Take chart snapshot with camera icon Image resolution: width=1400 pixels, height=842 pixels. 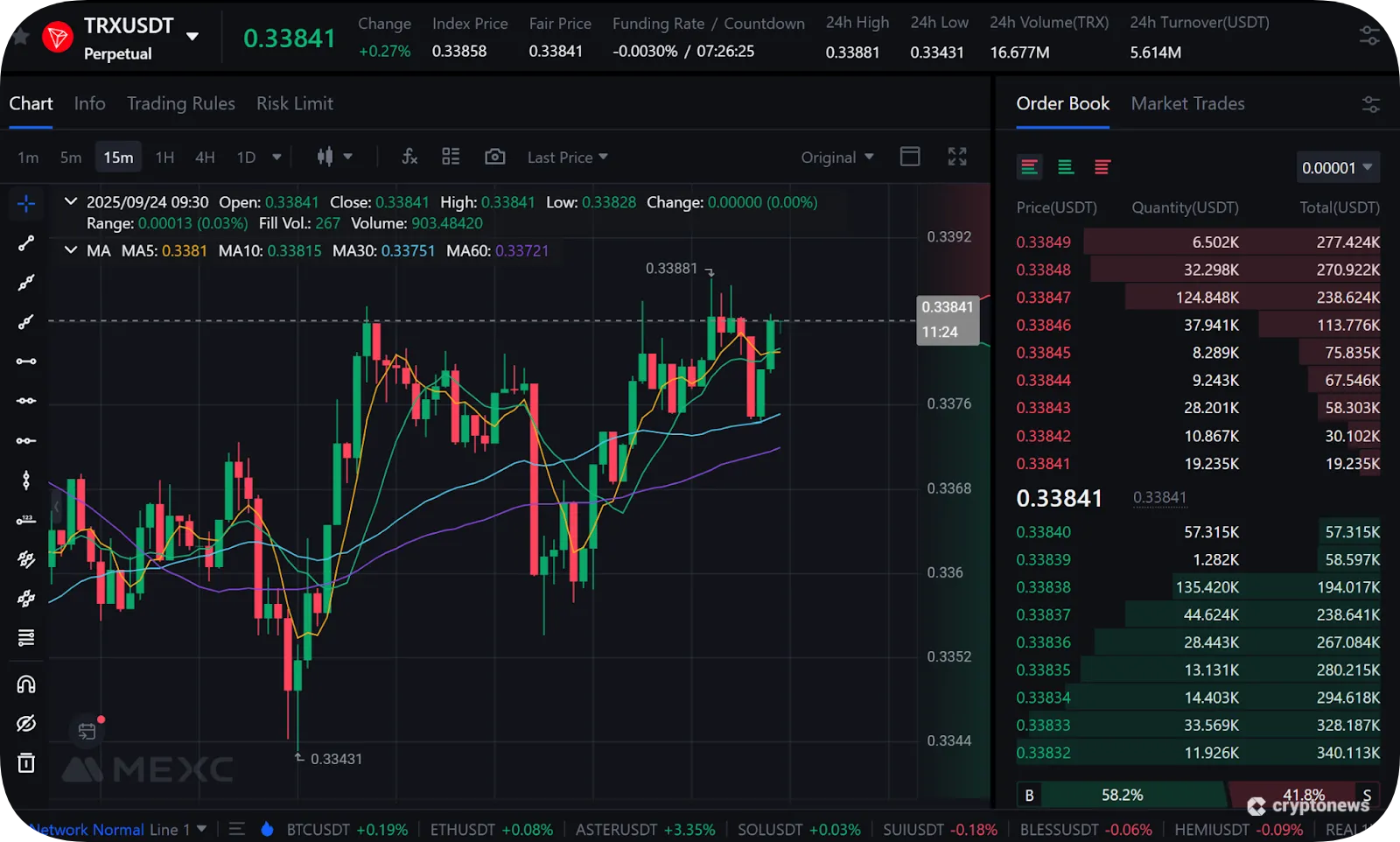click(494, 157)
